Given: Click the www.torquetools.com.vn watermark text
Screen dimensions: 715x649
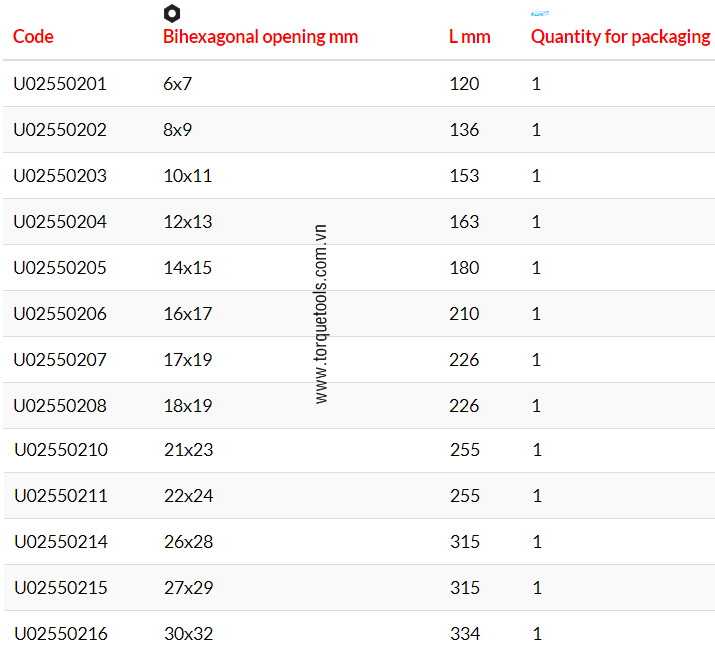Looking at the screenshot, I should (x=321, y=314).
